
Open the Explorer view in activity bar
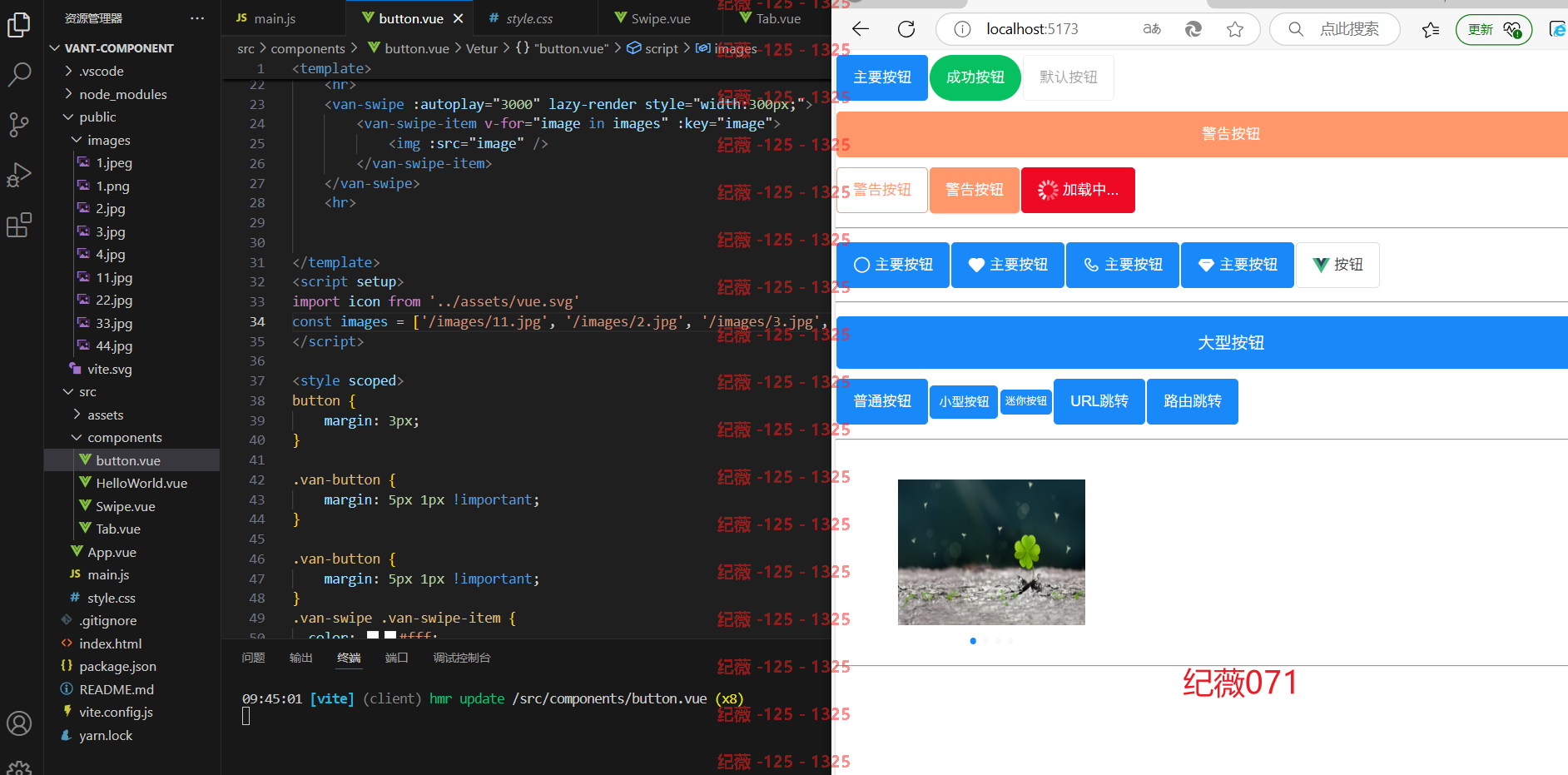[x=18, y=26]
